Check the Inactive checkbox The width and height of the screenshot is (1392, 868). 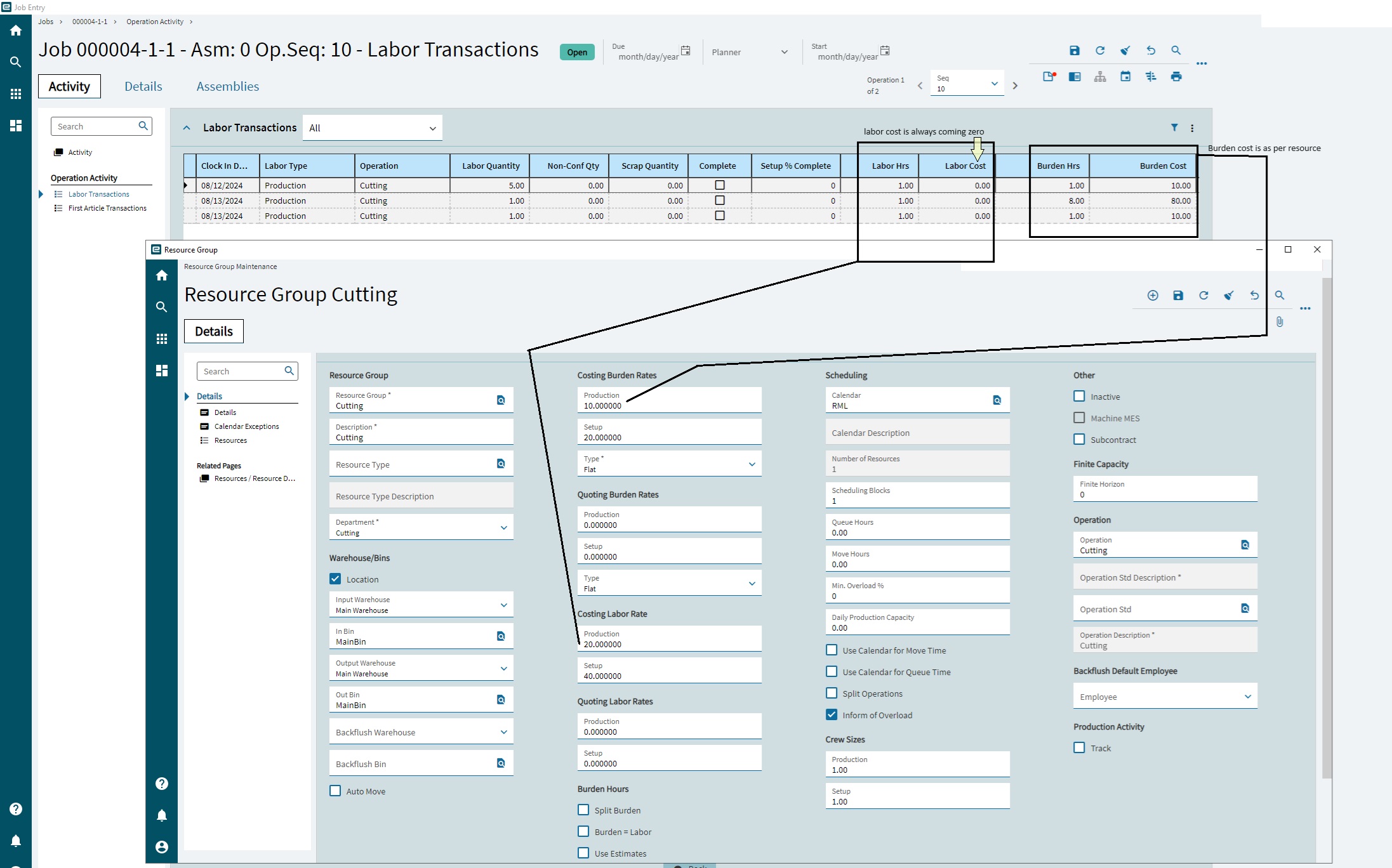pyautogui.click(x=1079, y=396)
